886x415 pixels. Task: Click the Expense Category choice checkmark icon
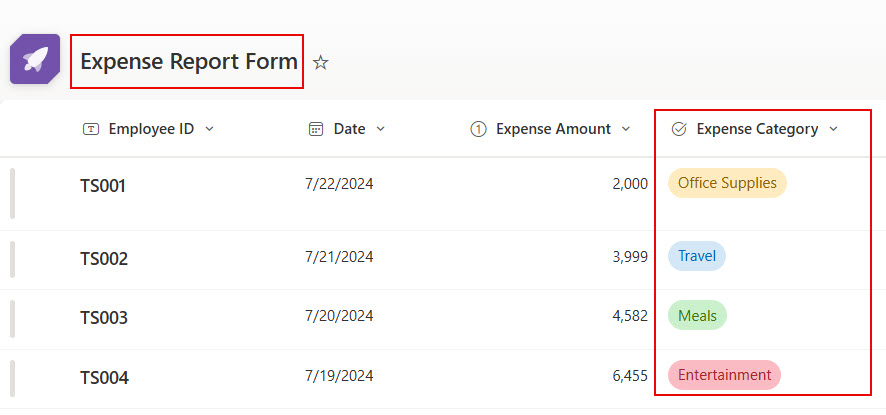click(x=679, y=129)
